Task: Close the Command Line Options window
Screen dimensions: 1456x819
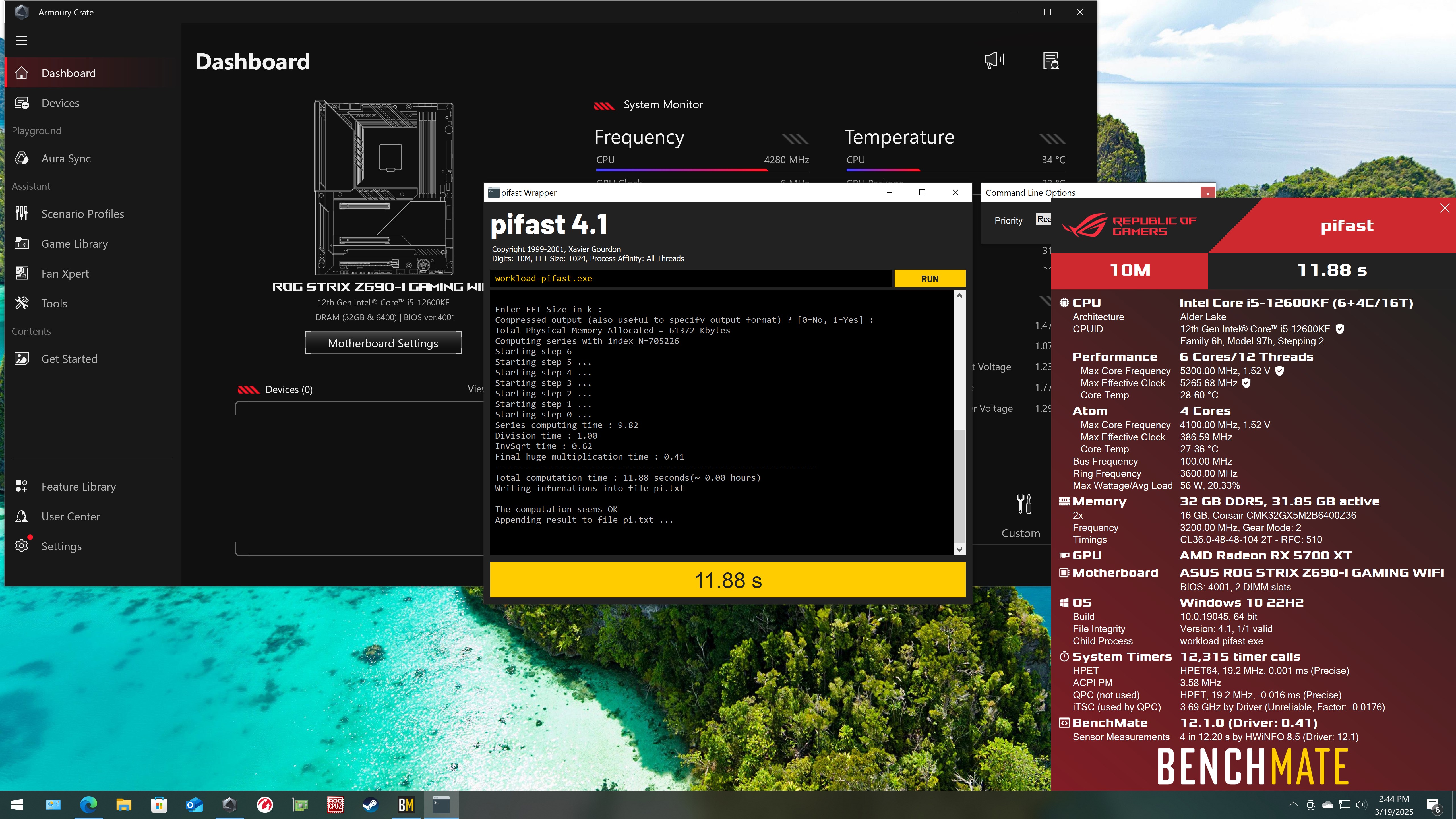Action: 1208,193
